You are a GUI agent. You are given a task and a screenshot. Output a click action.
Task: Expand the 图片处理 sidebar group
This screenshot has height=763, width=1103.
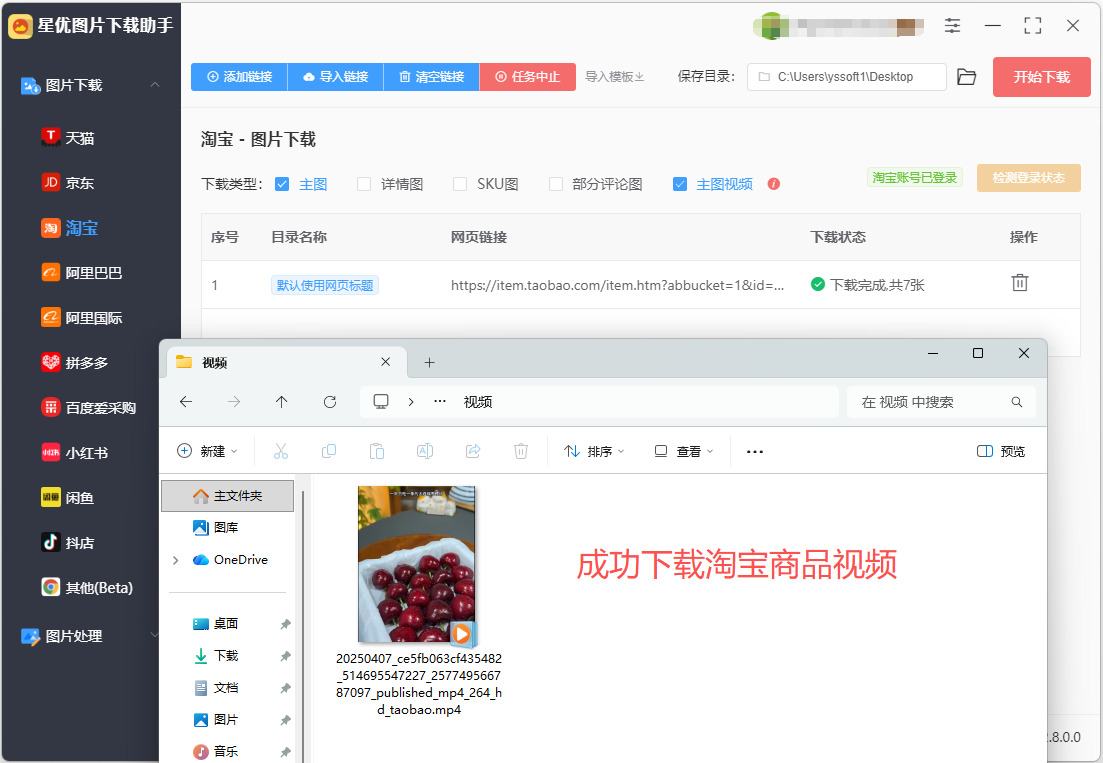point(155,635)
